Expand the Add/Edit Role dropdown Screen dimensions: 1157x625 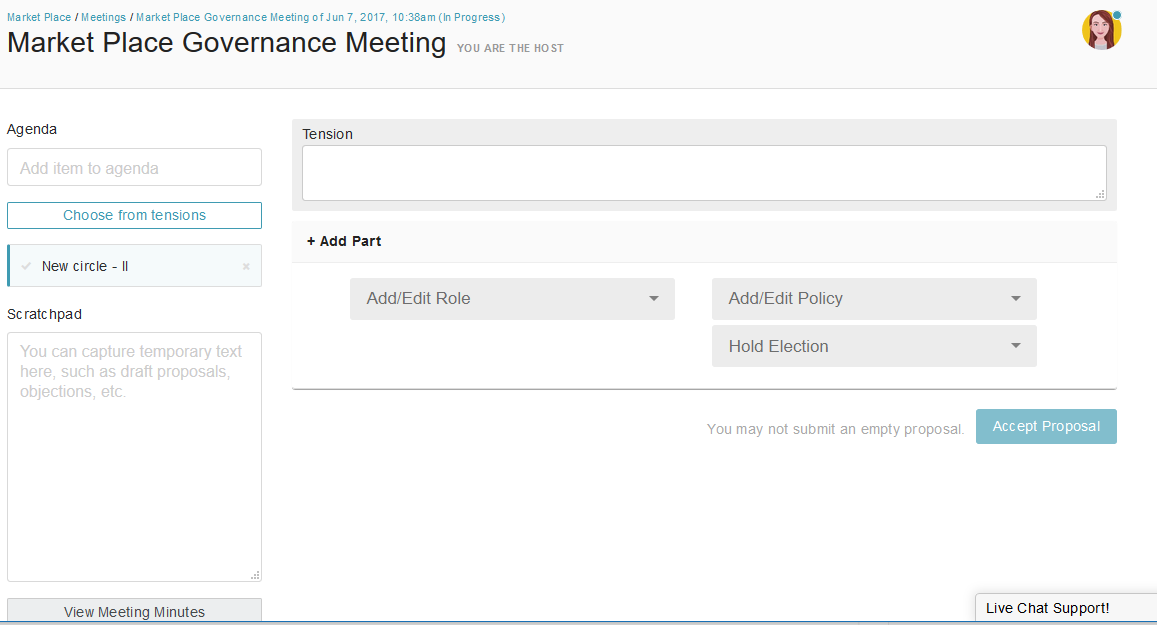tap(512, 299)
